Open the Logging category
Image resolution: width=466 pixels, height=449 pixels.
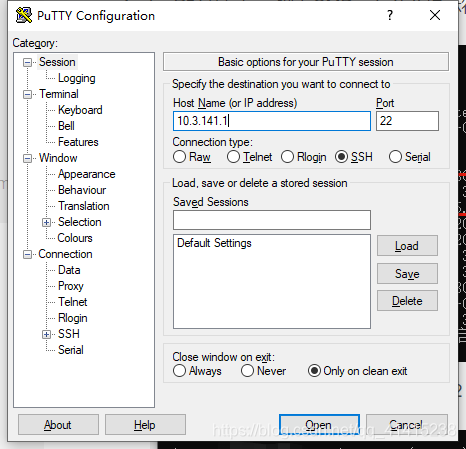tap(77, 78)
